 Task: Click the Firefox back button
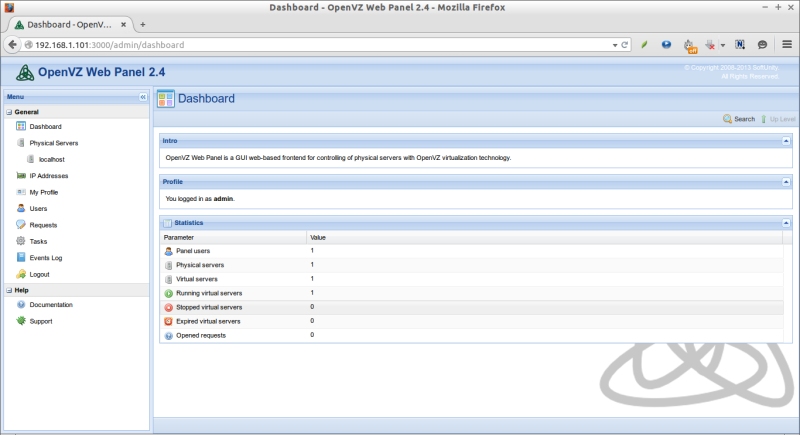[x=12, y=45]
